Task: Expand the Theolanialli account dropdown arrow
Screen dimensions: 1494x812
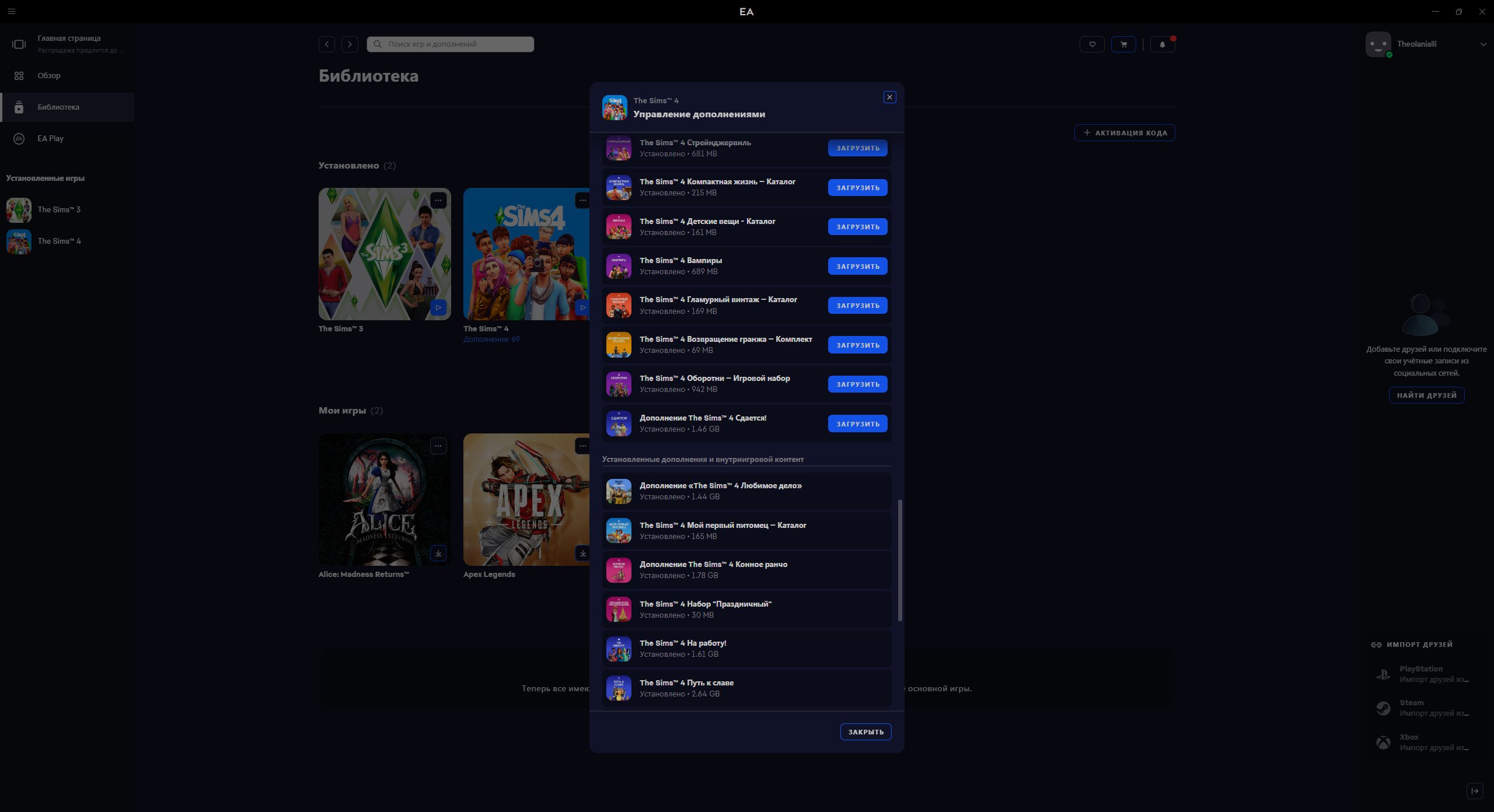Action: click(x=1483, y=44)
